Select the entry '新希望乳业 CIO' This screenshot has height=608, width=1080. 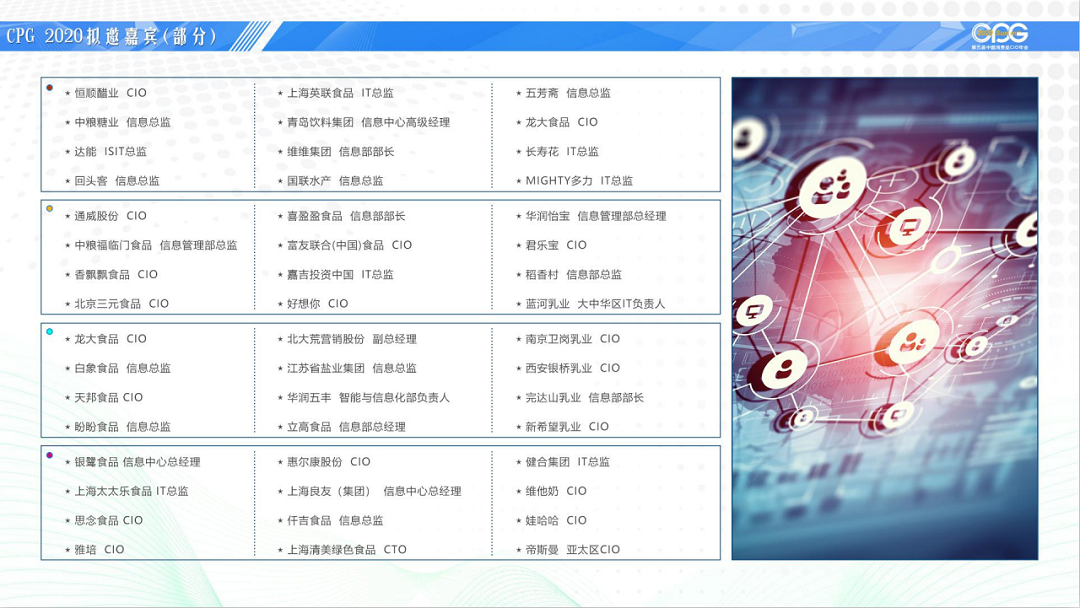(x=567, y=427)
